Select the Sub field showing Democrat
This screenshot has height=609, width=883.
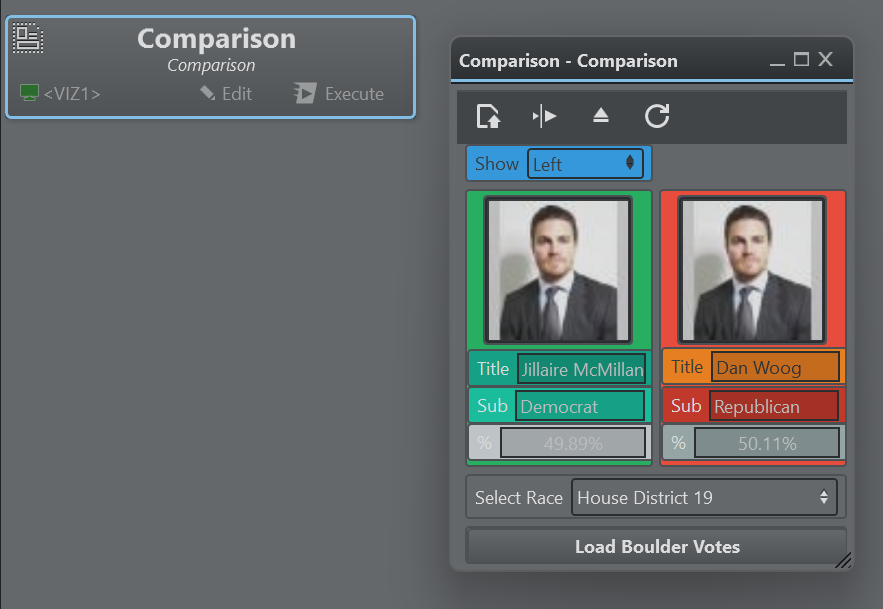pos(580,406)
